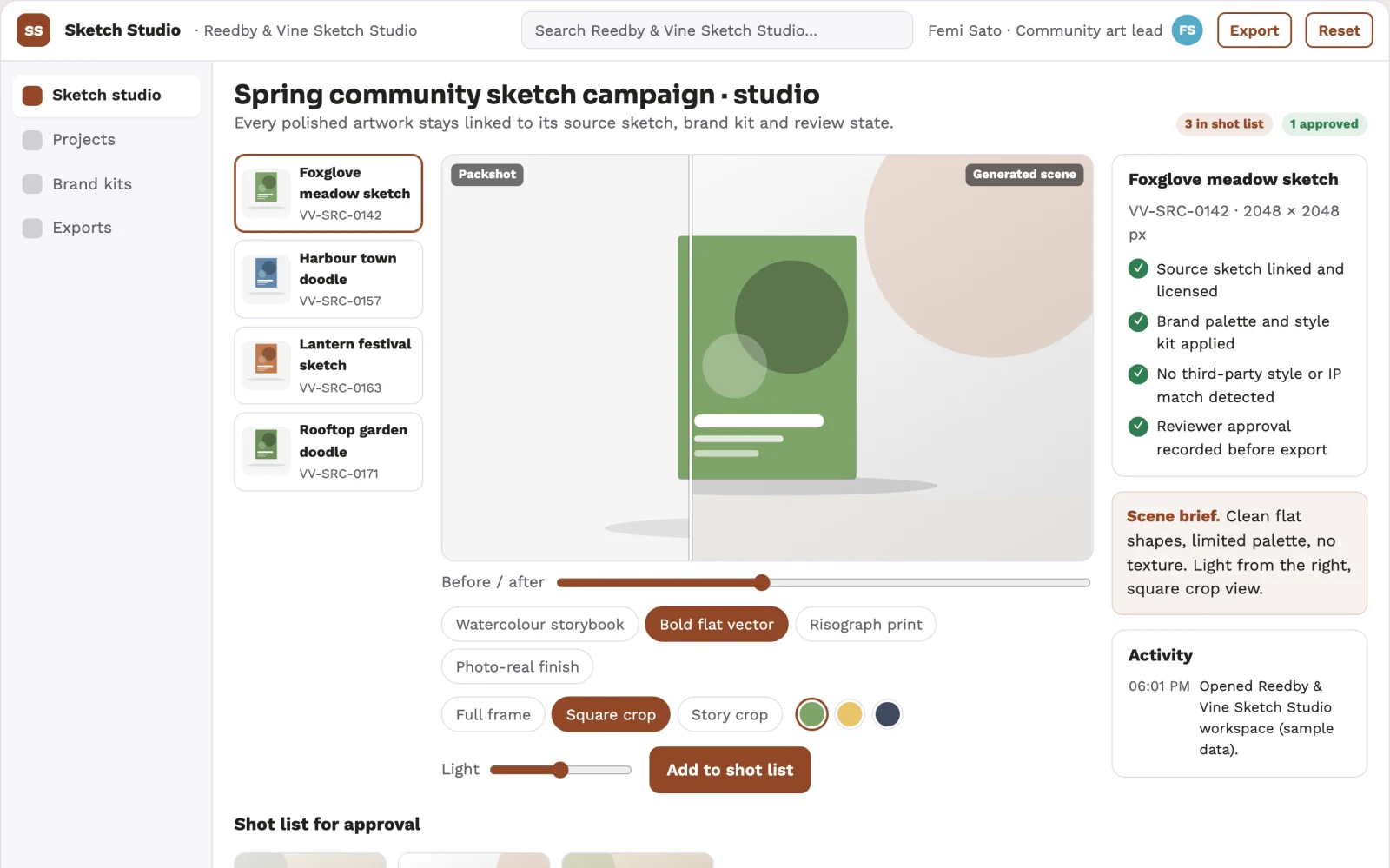Choose the Photo-real finish style
This screenshot has height=868, width=1390.
point(518,666)
